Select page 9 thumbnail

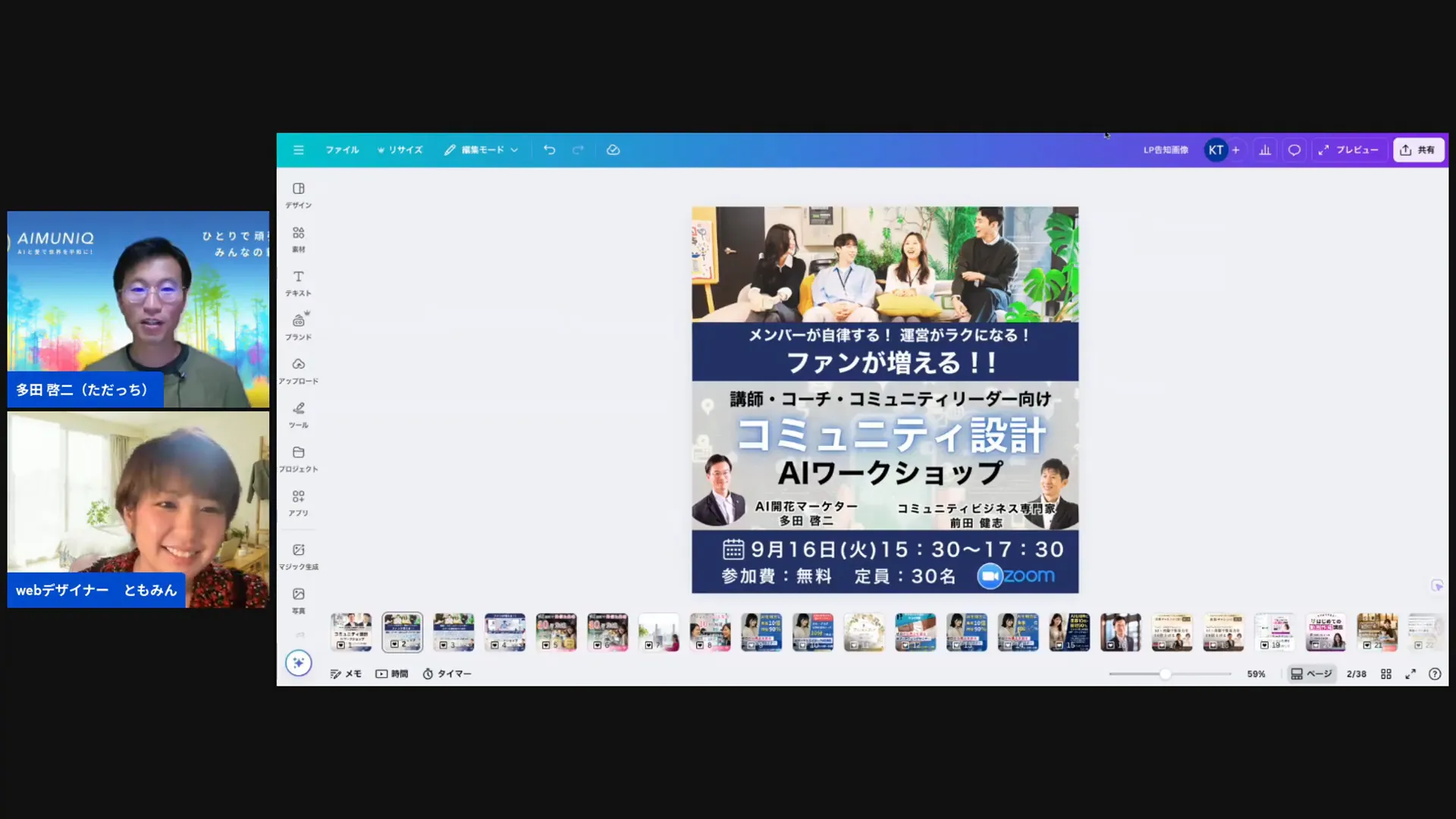coord(761,632)
